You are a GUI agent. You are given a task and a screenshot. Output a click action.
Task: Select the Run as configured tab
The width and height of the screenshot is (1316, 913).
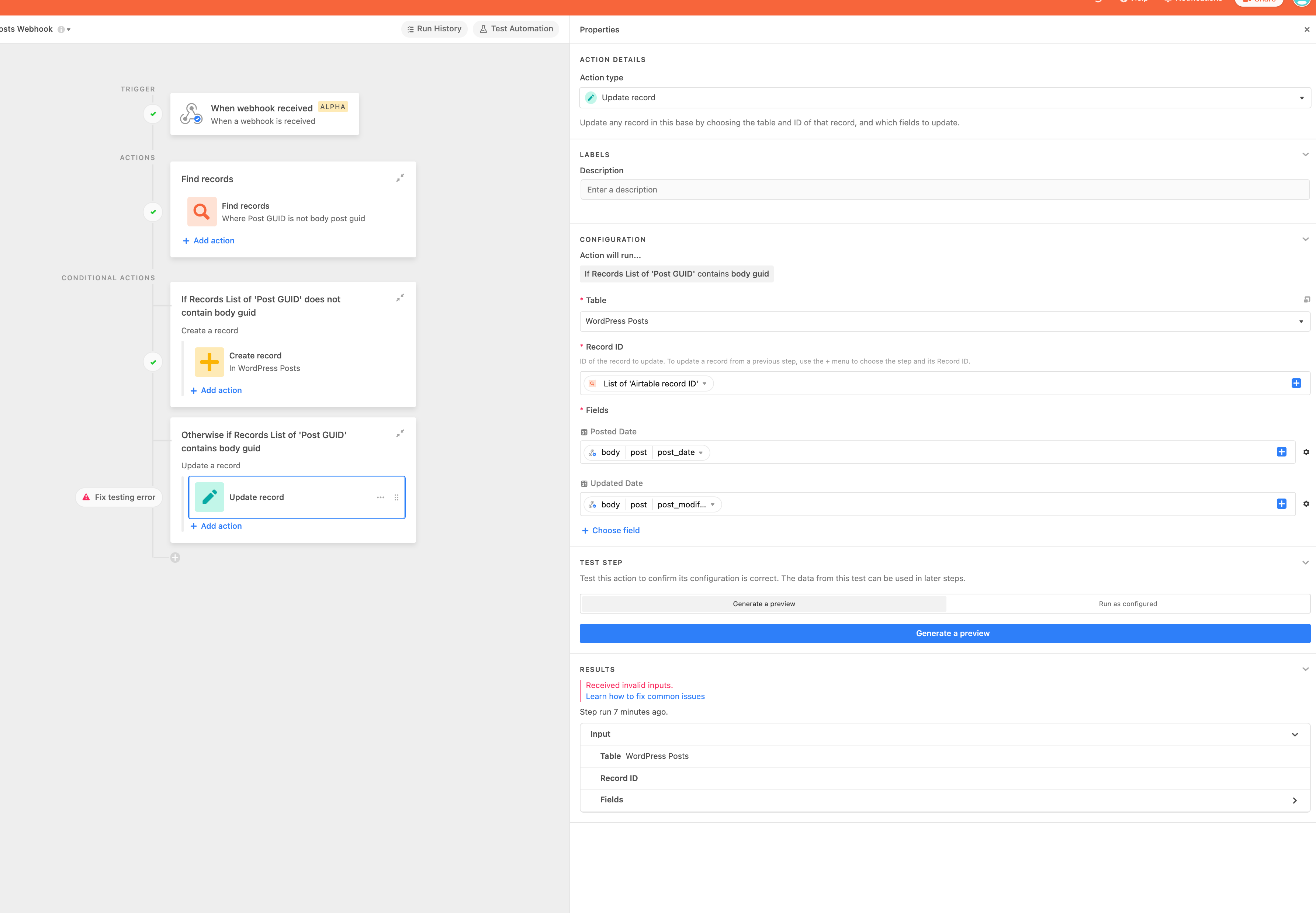pos(1128,604)
